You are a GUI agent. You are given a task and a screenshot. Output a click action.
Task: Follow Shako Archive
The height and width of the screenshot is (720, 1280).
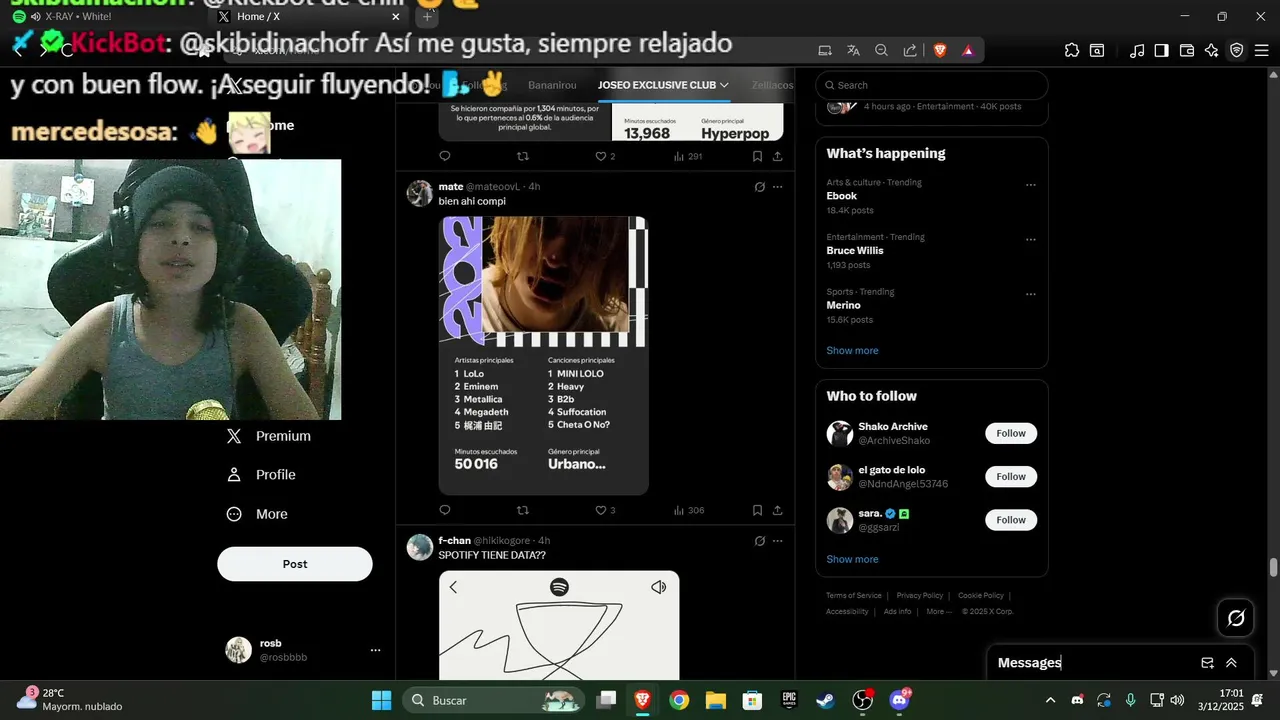click(x=1011, y=433)
